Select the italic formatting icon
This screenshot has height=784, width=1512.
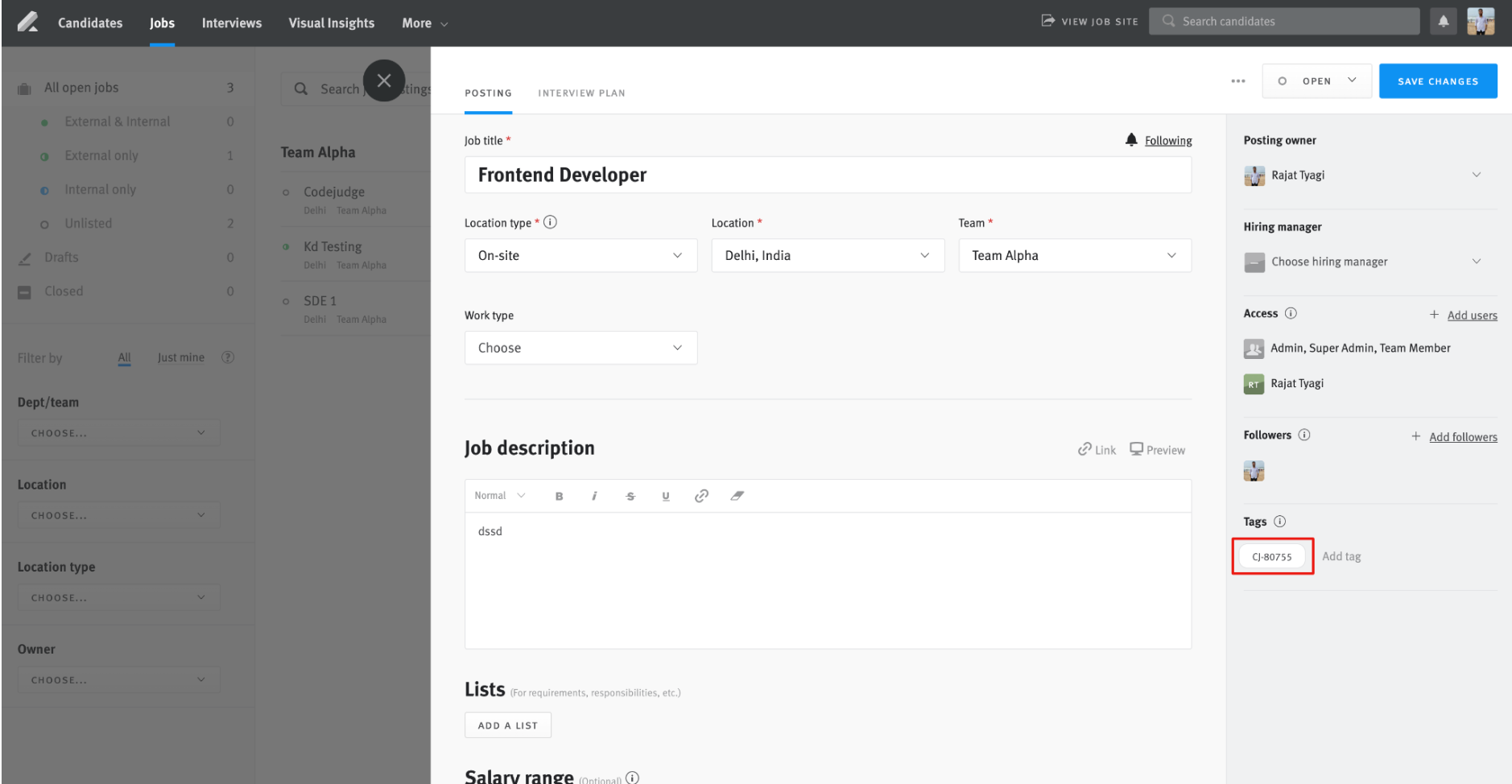(x=595, y=495)
